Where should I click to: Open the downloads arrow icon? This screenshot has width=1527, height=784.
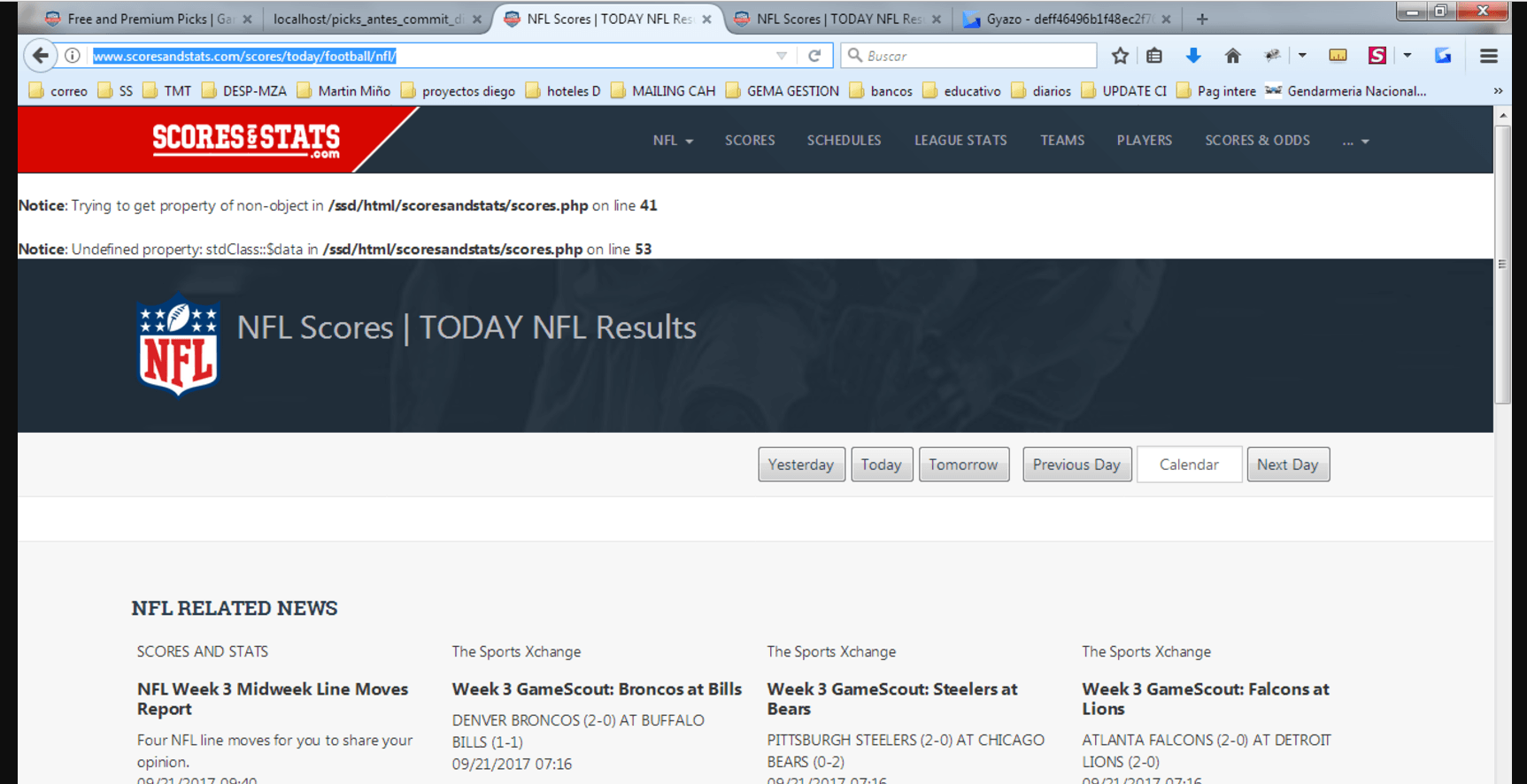[x=1193, y=56]
